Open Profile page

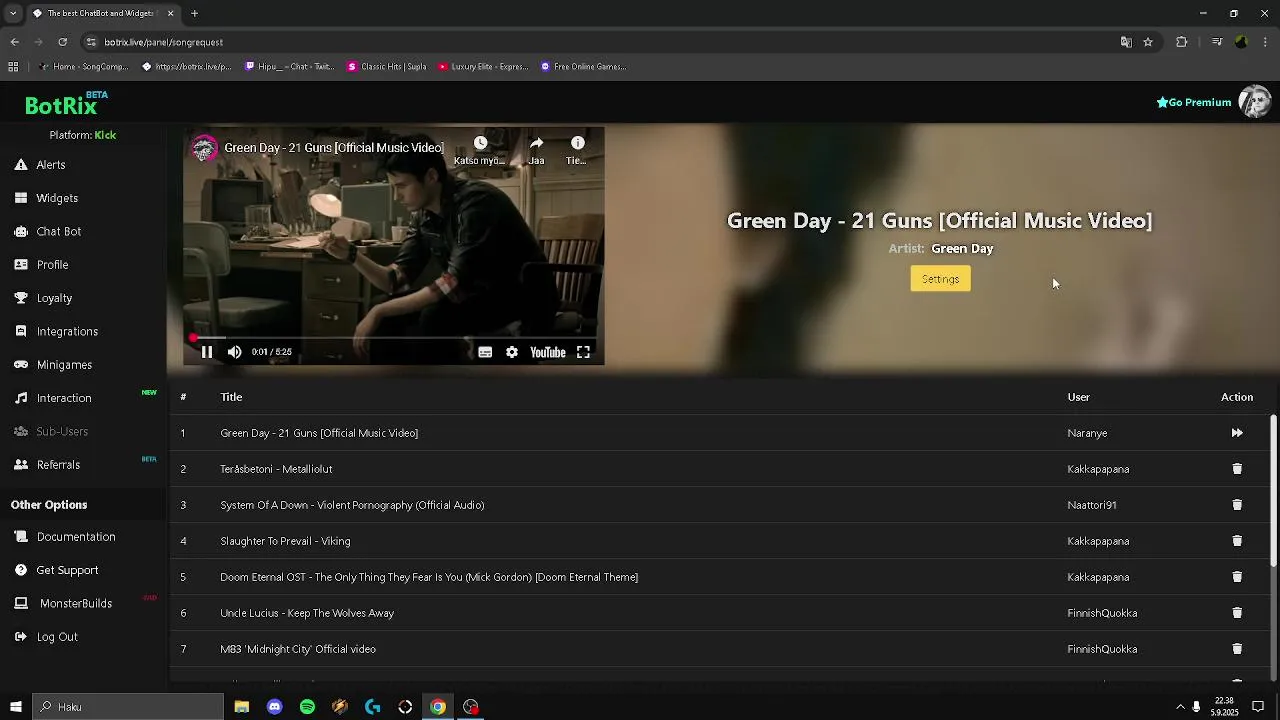click(x=52, y=265)
